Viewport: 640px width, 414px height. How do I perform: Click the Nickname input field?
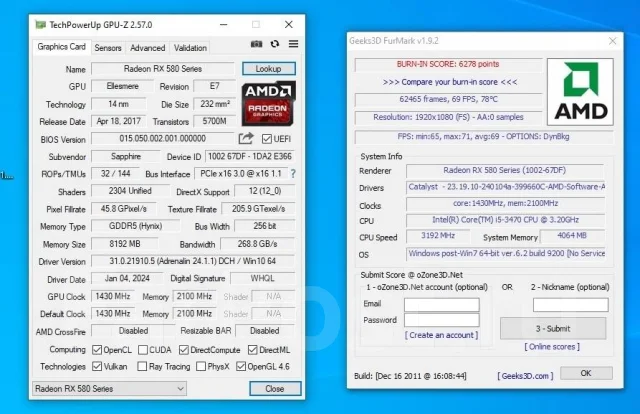coord(571,305)
